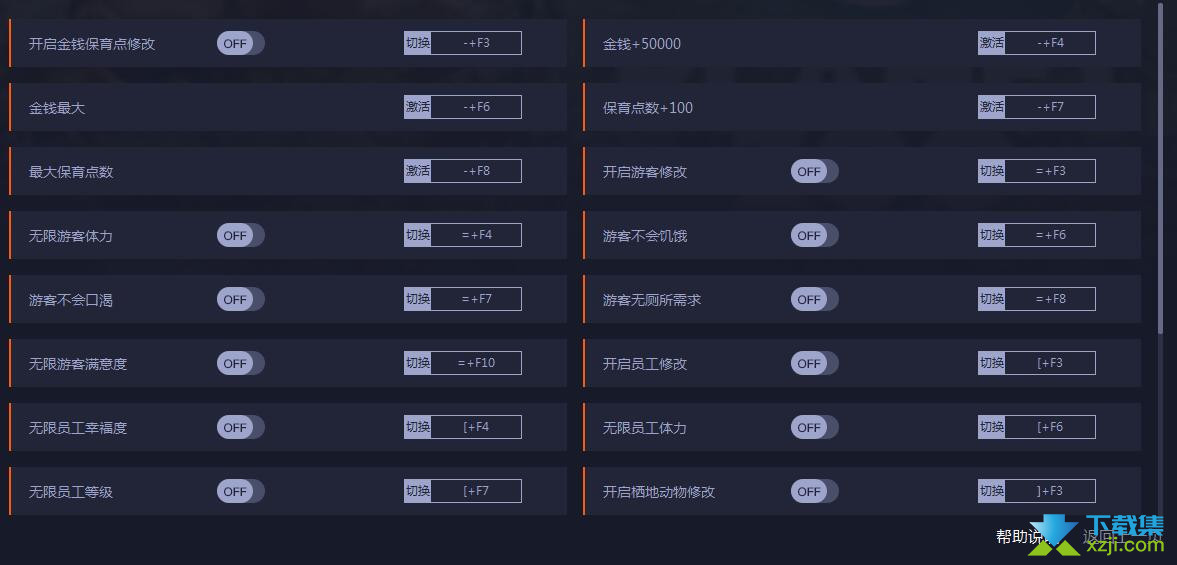
Task: Switch on 无限员工等级 toggle
Action: tap(240, 491)
